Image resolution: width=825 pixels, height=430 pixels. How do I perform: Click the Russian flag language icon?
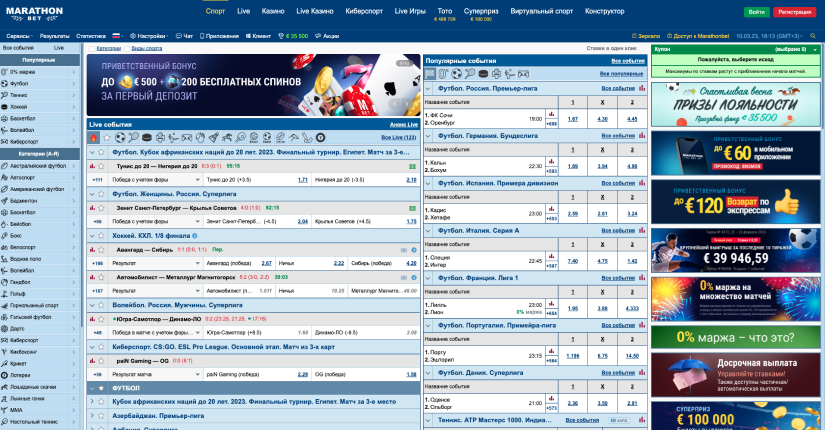click(x=115, y=34)
